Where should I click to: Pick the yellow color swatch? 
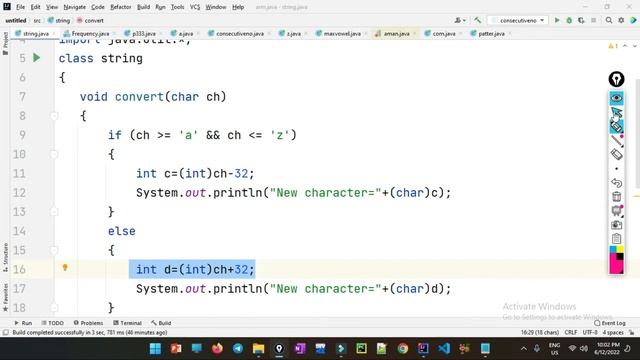click(620, 249)
